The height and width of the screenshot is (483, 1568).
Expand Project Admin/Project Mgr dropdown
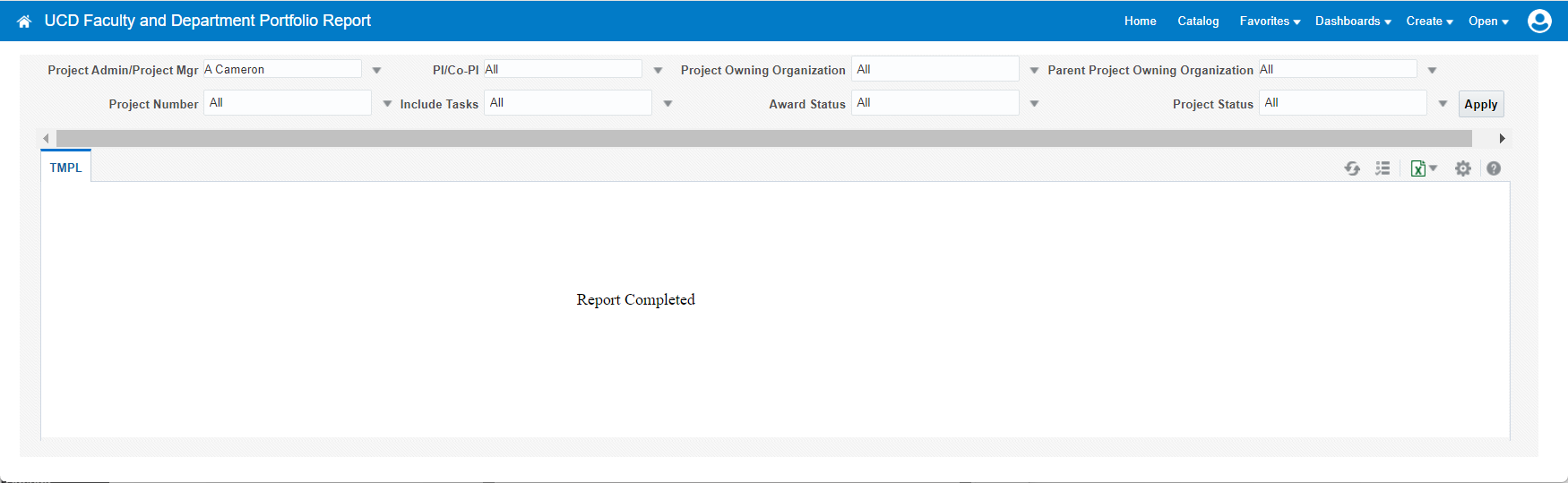point(376,70)
